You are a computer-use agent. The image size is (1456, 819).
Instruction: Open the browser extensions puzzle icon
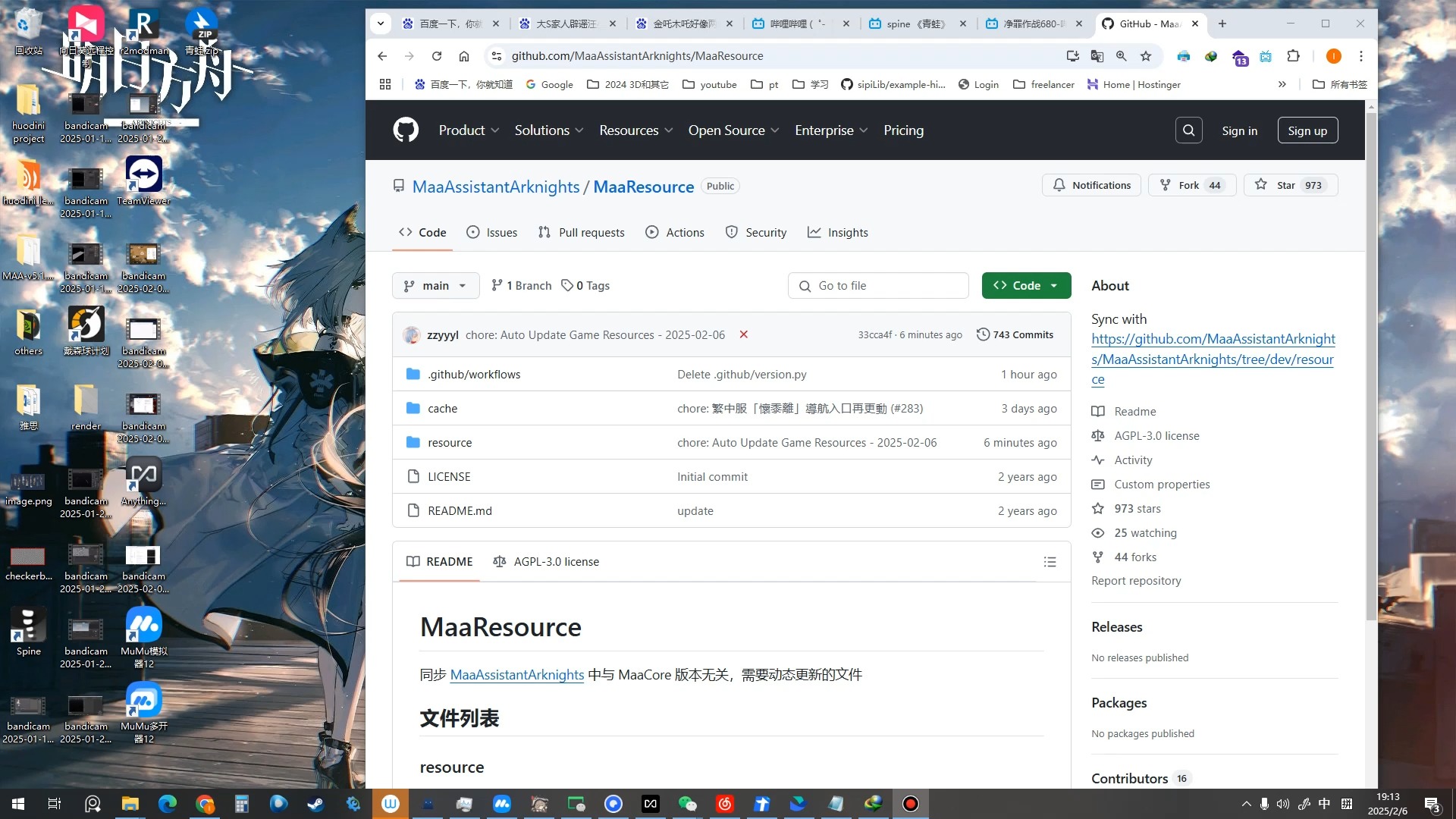(1294, 56)
